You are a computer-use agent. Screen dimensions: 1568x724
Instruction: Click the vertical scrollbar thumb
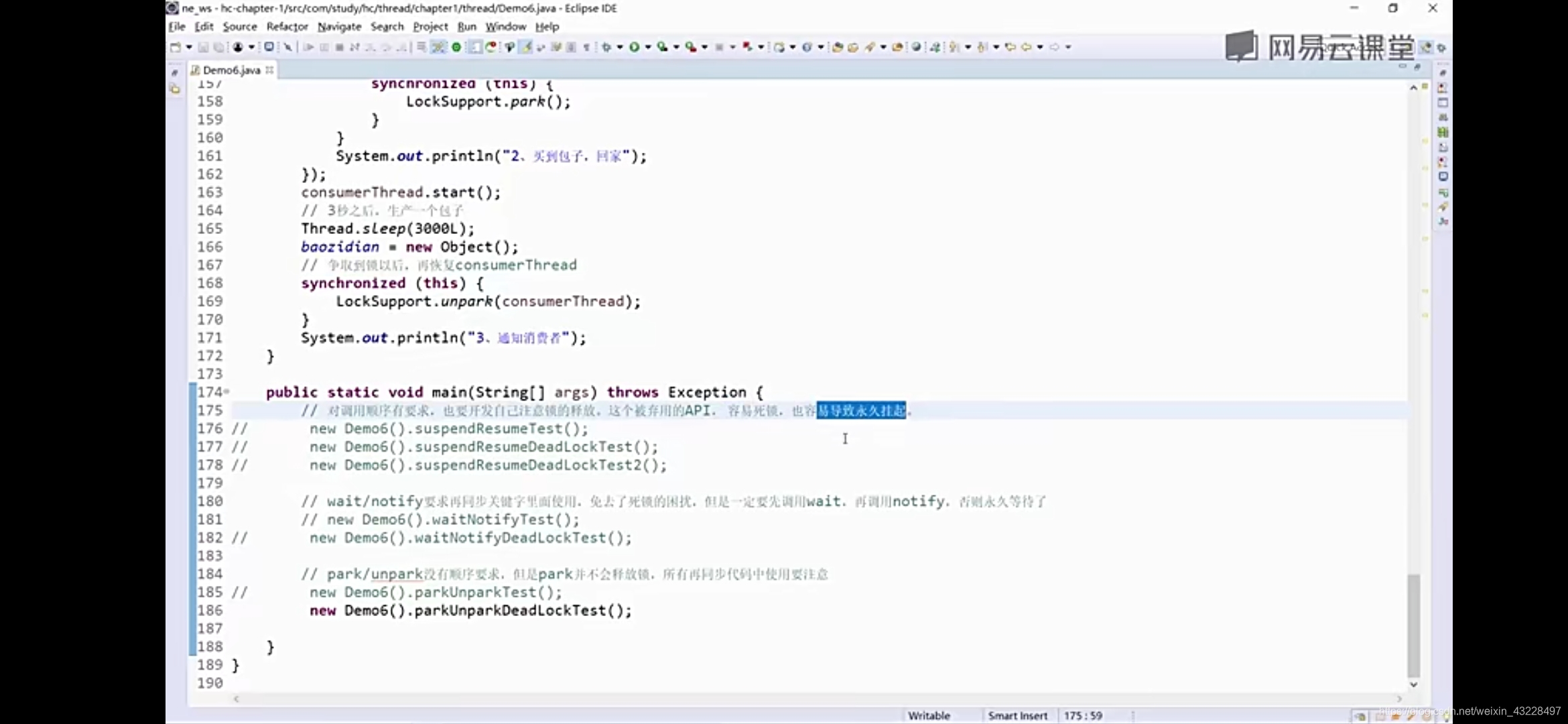(x=1413, y=626)
